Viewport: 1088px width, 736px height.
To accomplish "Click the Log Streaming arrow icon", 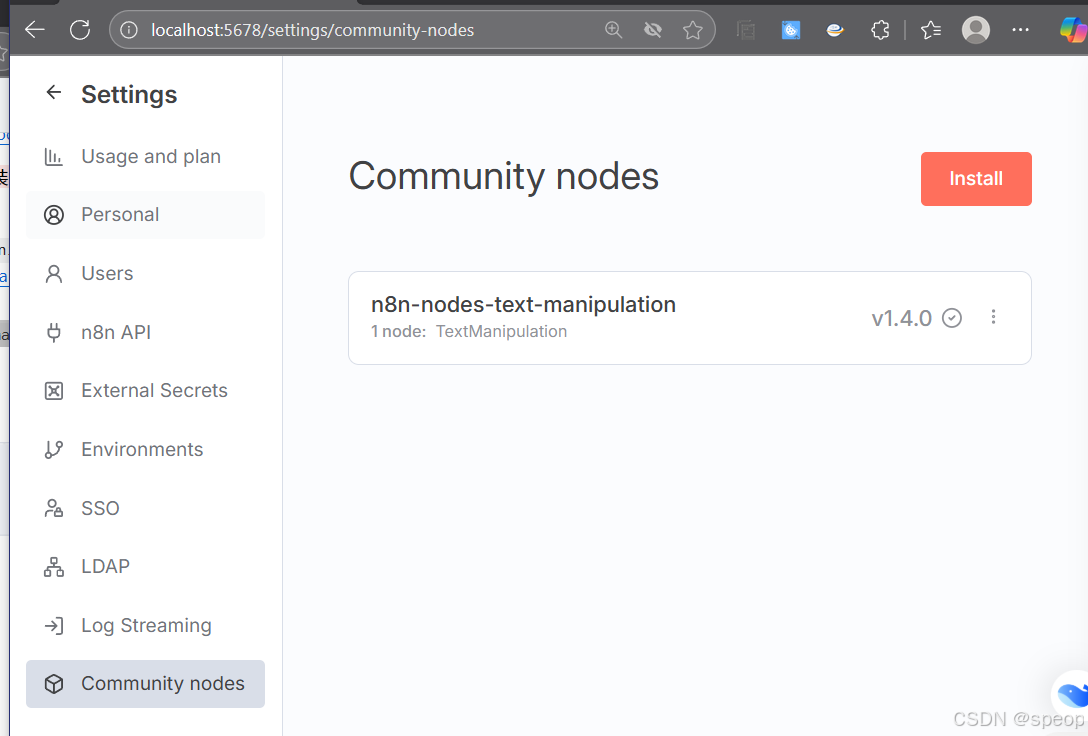I will (53, 626).
